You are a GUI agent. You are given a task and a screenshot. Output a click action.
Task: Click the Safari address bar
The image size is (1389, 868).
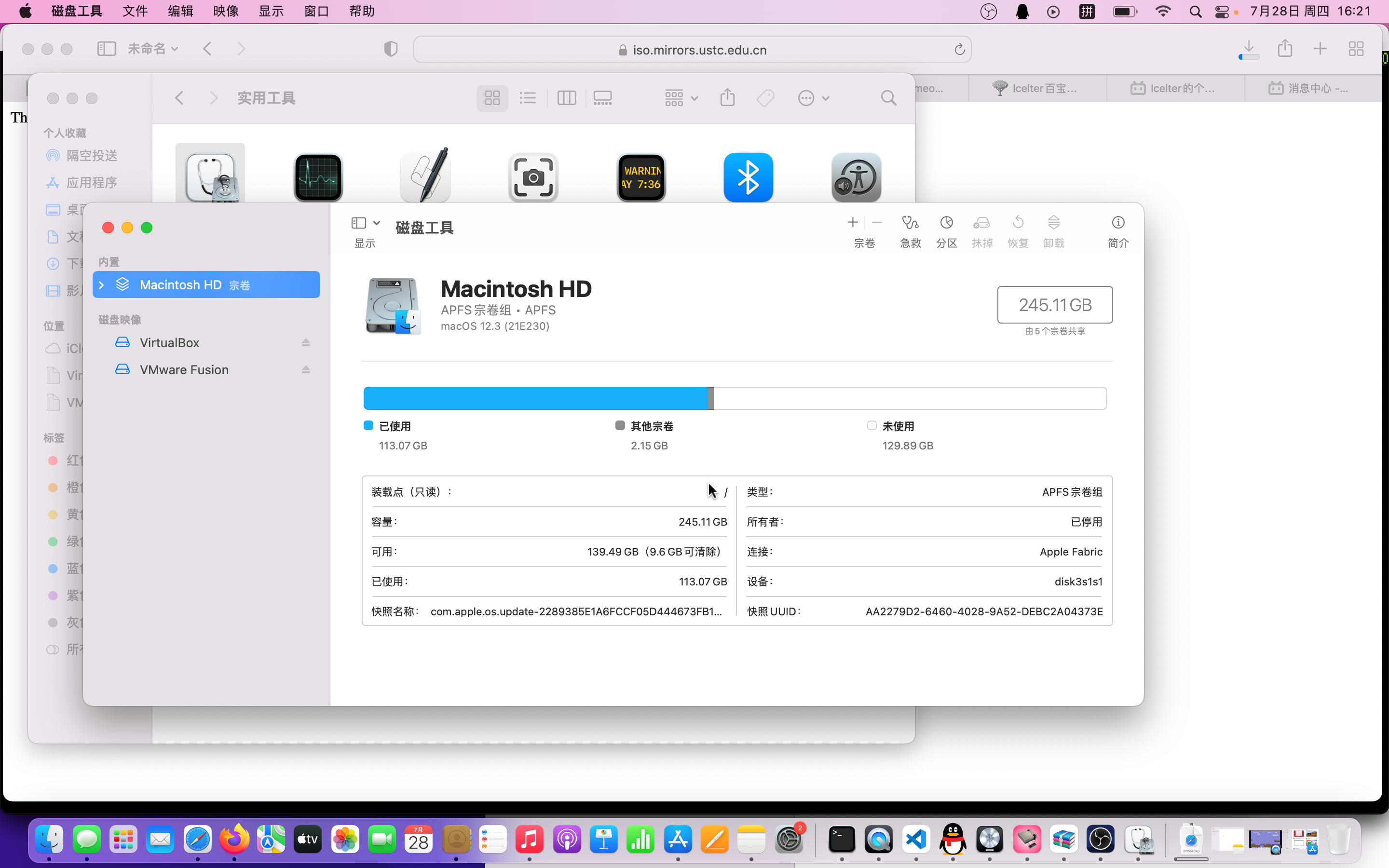[x=692, y=49]
